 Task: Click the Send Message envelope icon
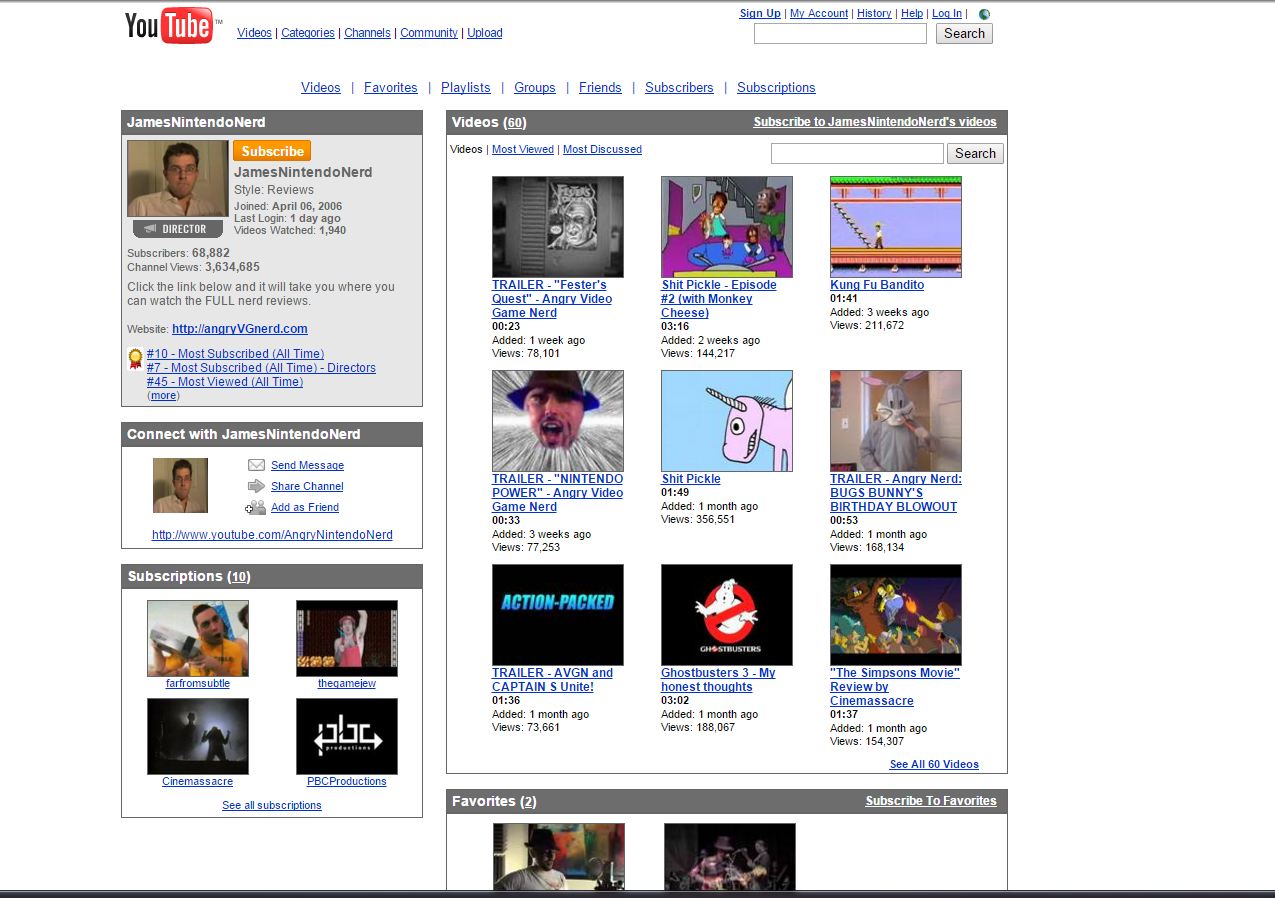256,465
